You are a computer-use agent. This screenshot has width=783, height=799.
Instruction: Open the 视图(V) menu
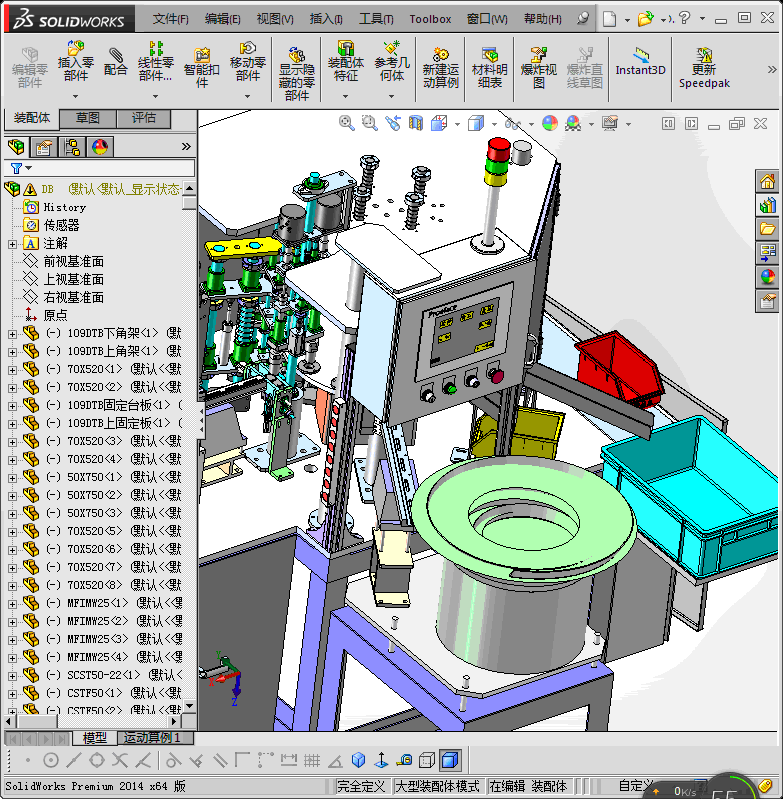point(275,19)
